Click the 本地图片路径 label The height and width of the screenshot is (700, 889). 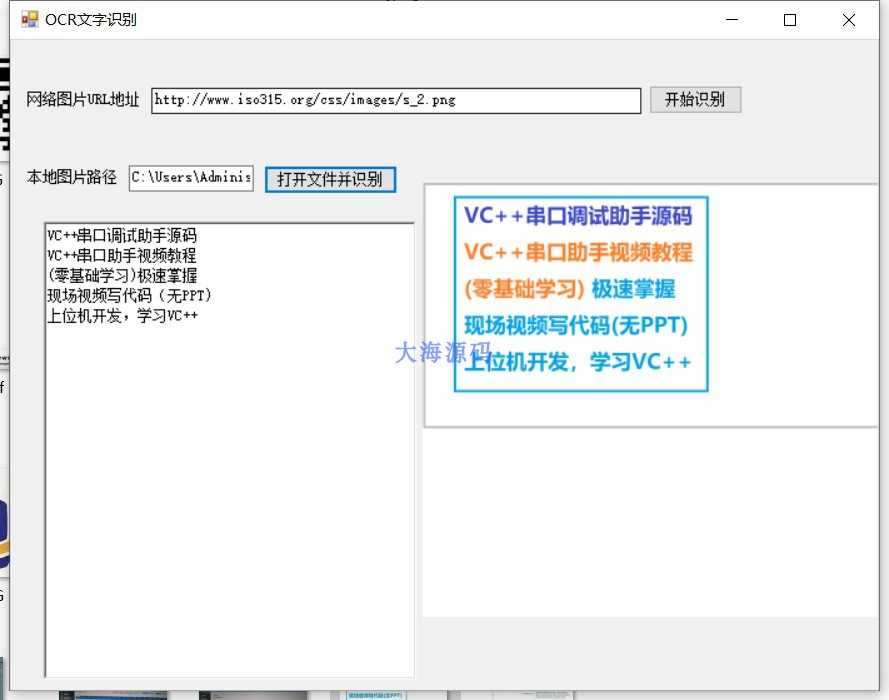click(71, 177)
